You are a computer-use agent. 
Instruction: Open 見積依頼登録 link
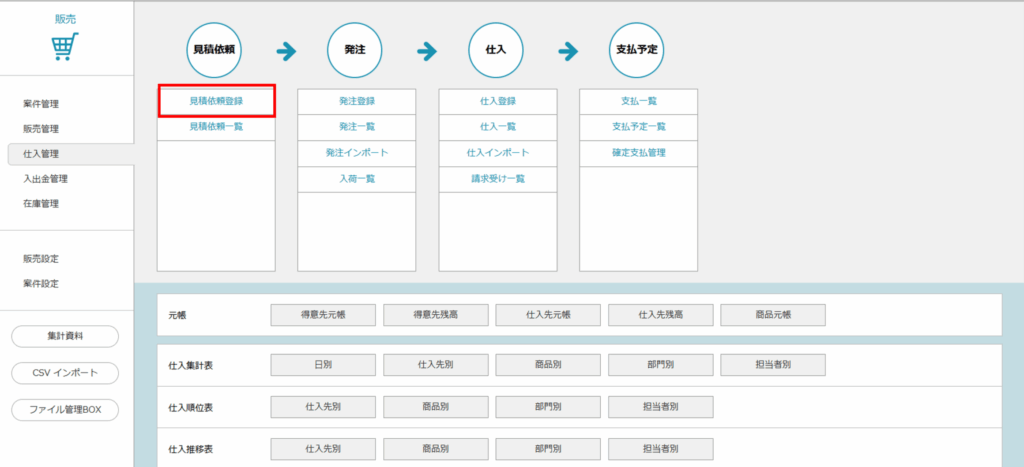[x=216, y=101]
